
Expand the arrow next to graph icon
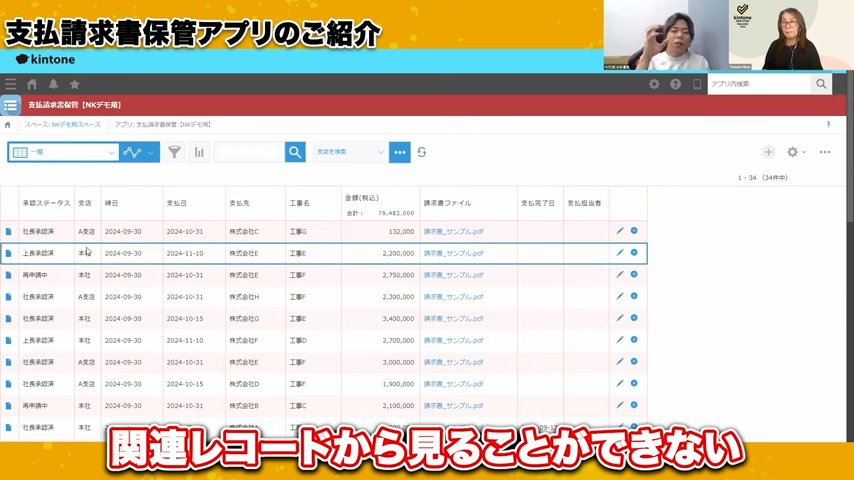tap(151, 152)
